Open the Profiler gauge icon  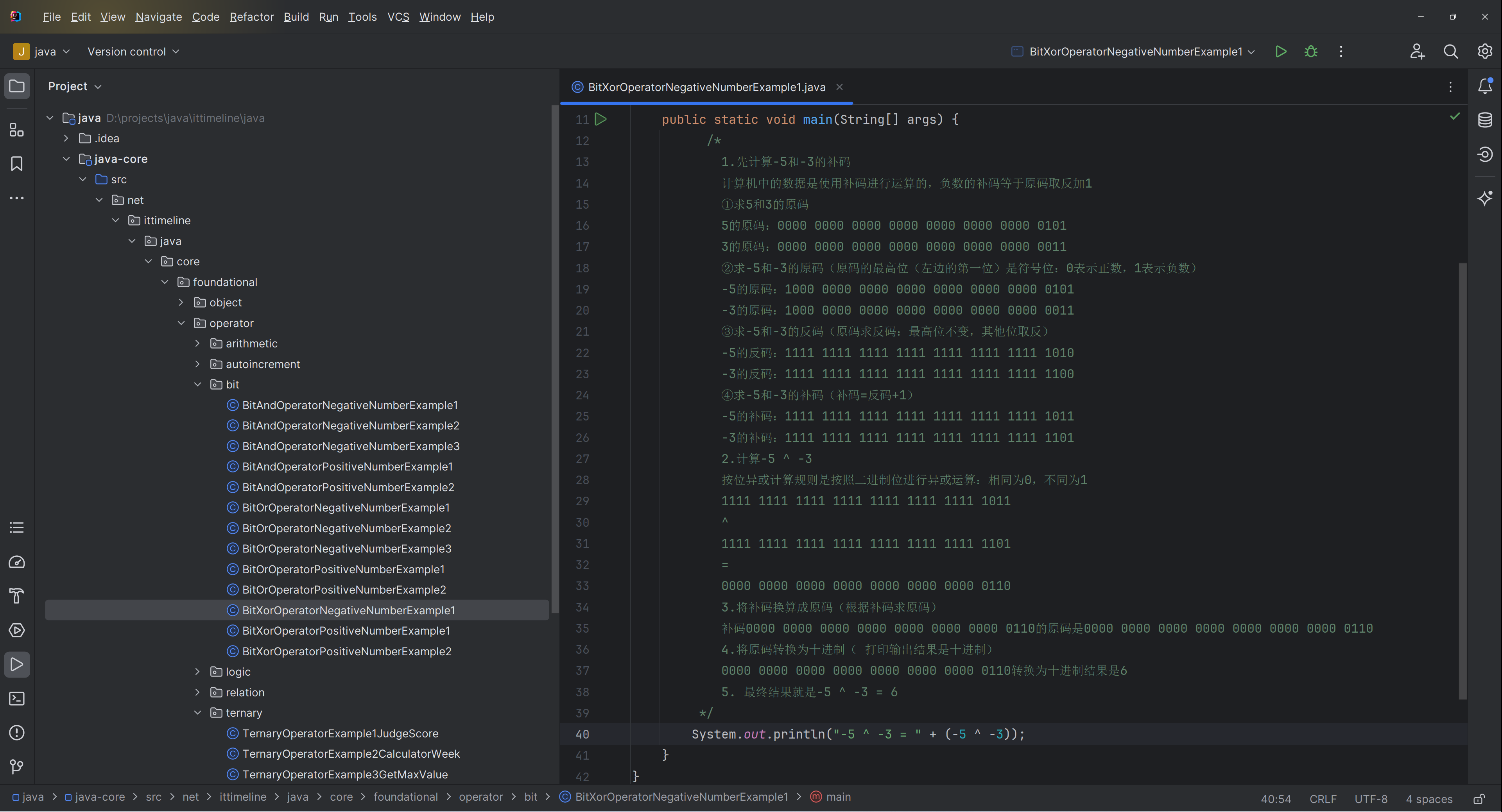[17, 562]
